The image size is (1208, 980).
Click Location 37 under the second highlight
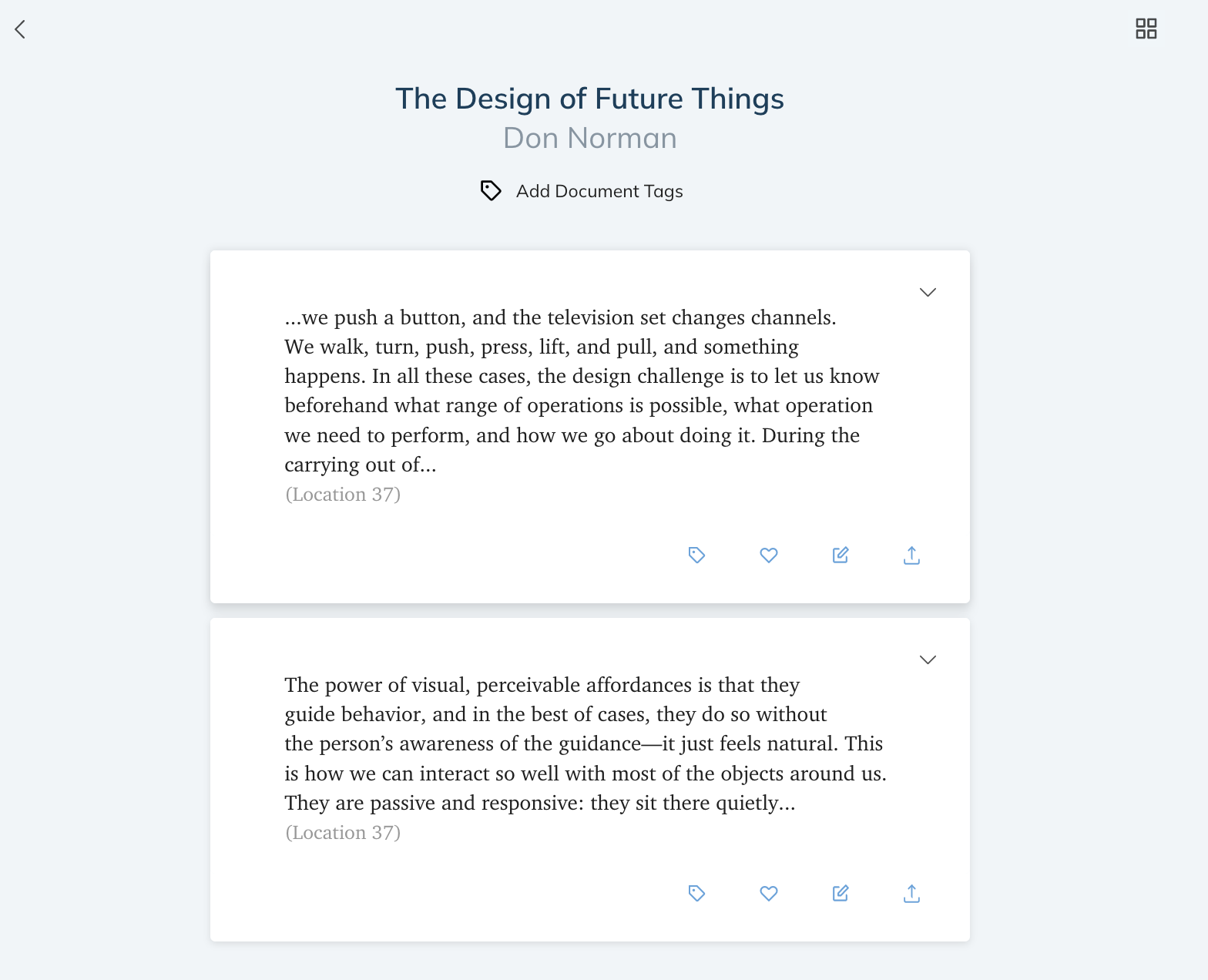pyautogui.click(x=343, y=833)
